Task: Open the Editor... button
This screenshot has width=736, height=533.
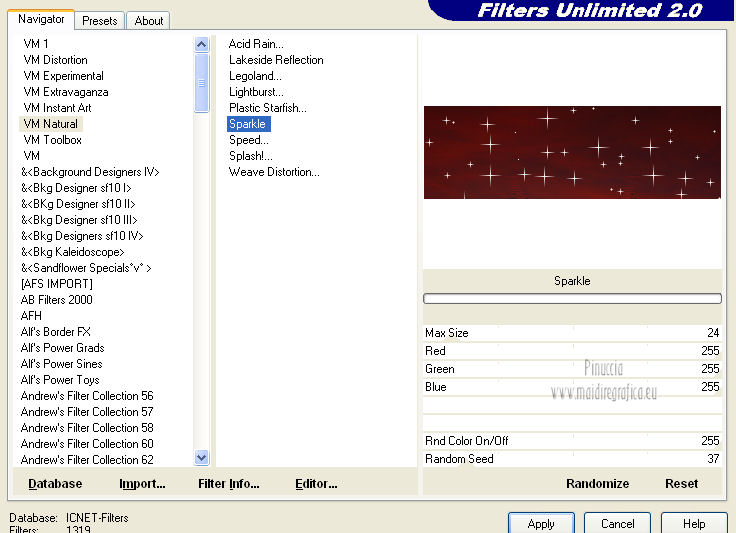Action: point(316,484)
